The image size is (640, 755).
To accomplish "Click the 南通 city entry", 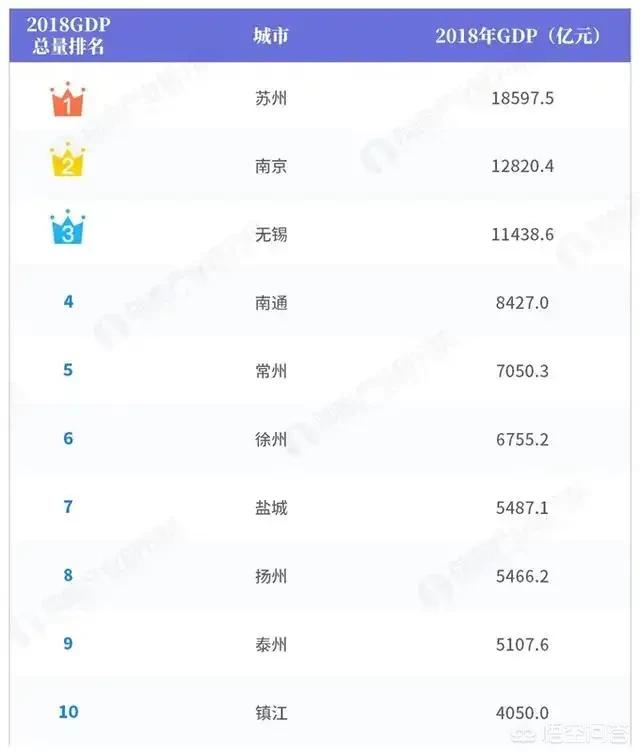I will coord(271,302).
